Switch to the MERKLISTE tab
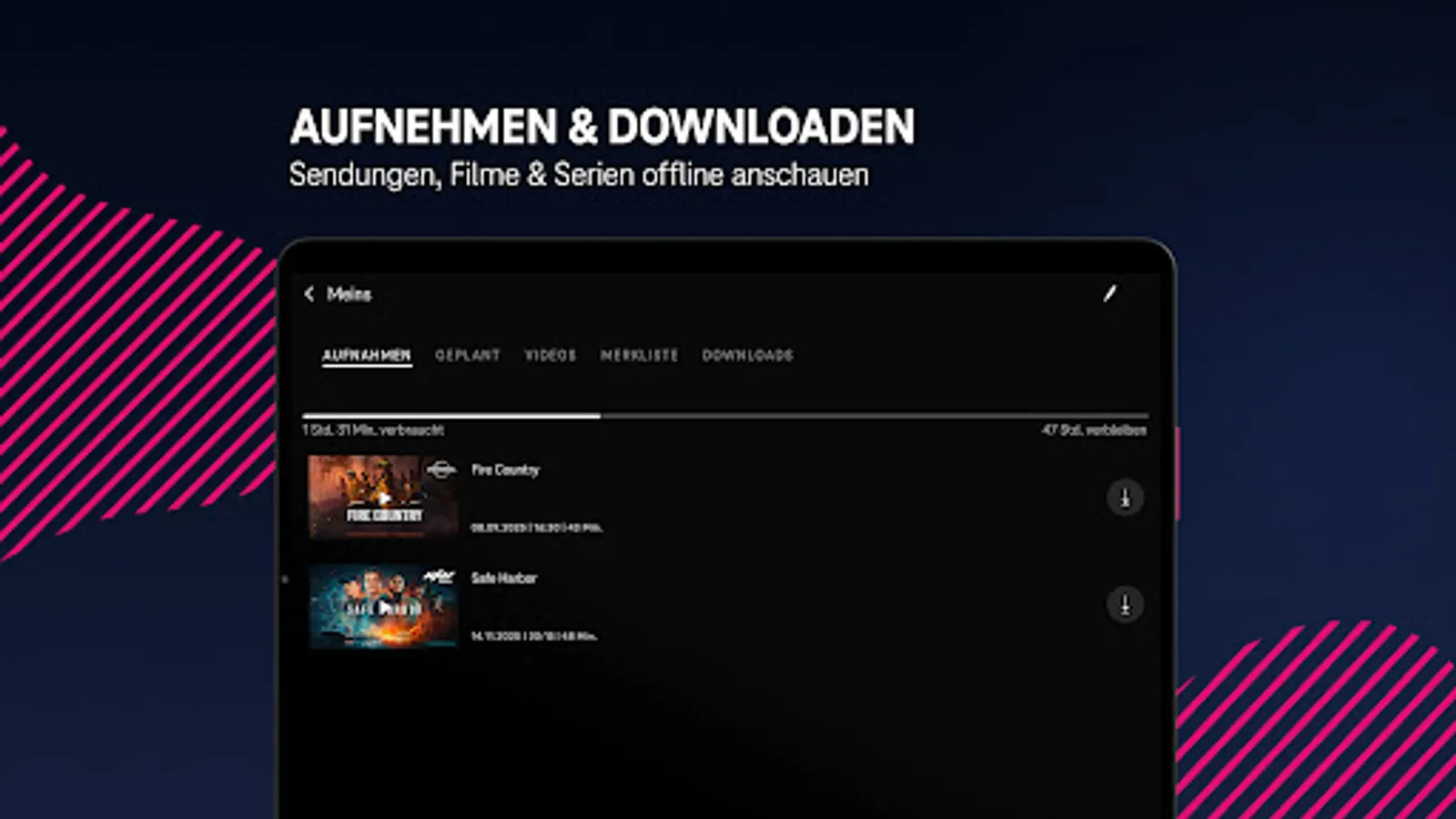Image resolution: width=1456 pixels, height=819 pixels. 638,356
